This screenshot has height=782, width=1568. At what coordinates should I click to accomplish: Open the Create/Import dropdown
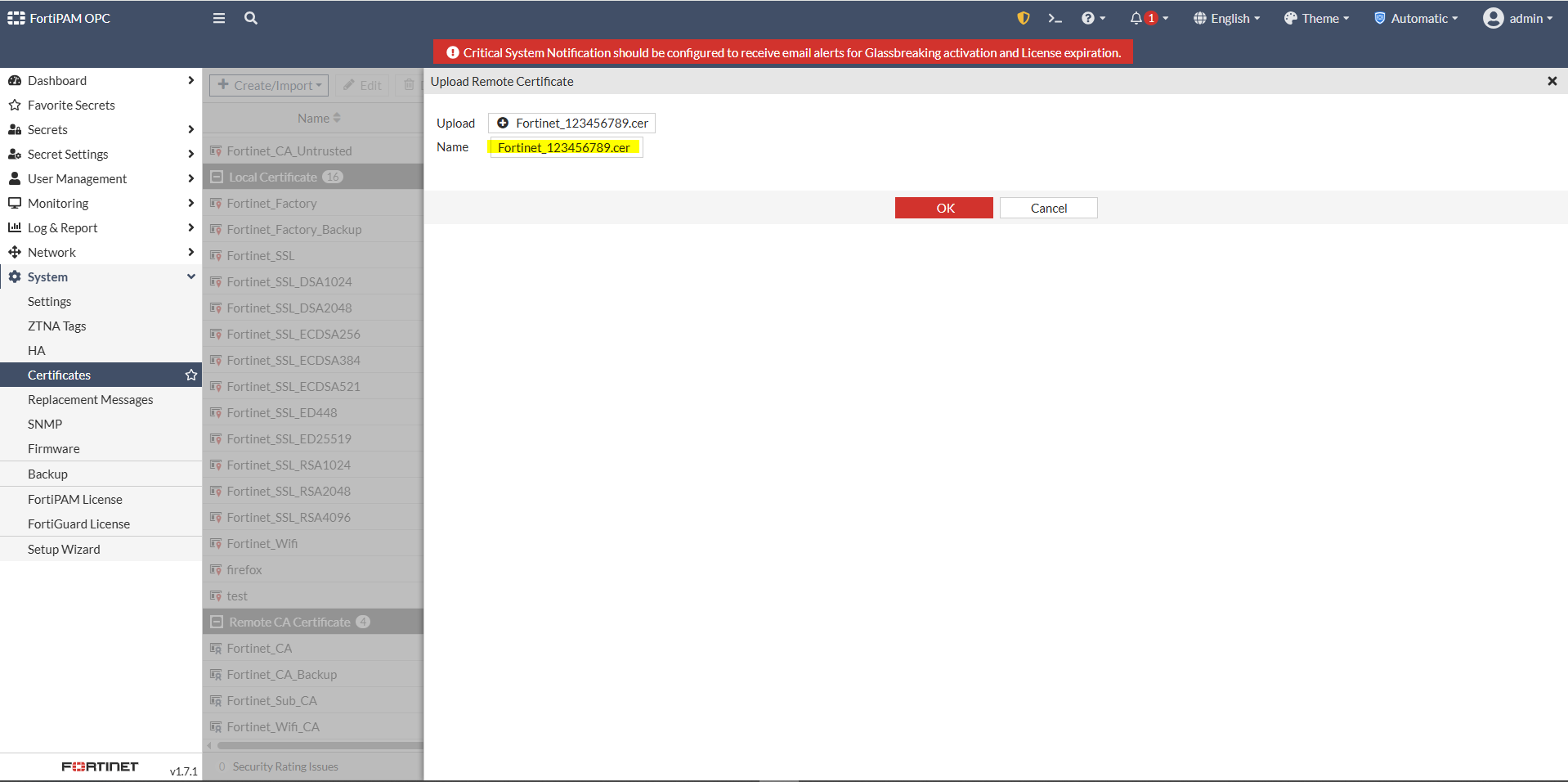tap(269, 85)
